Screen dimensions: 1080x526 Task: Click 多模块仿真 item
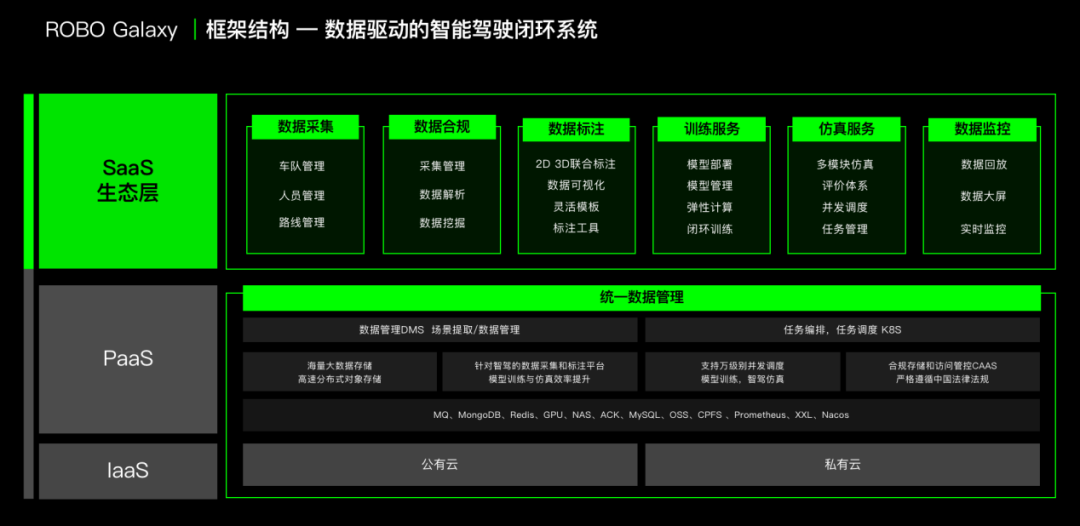point(845,165)
